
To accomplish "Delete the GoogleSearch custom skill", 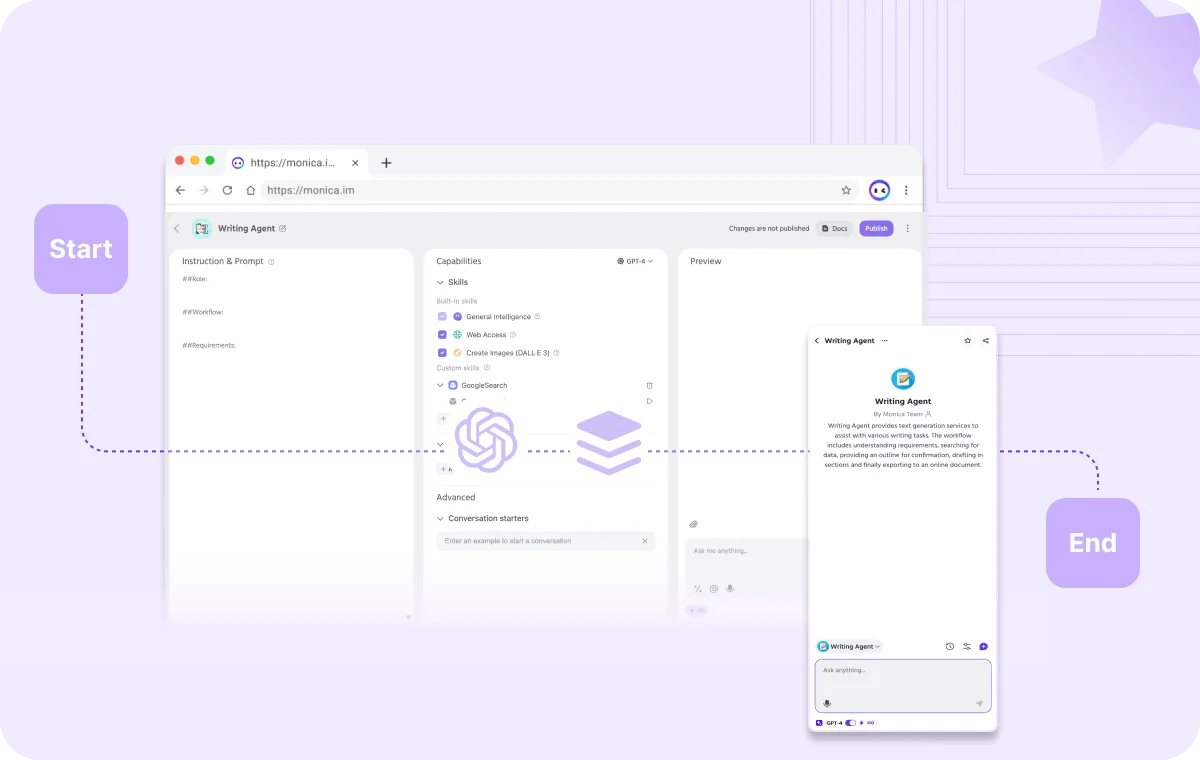I will [x=649, y=385].
